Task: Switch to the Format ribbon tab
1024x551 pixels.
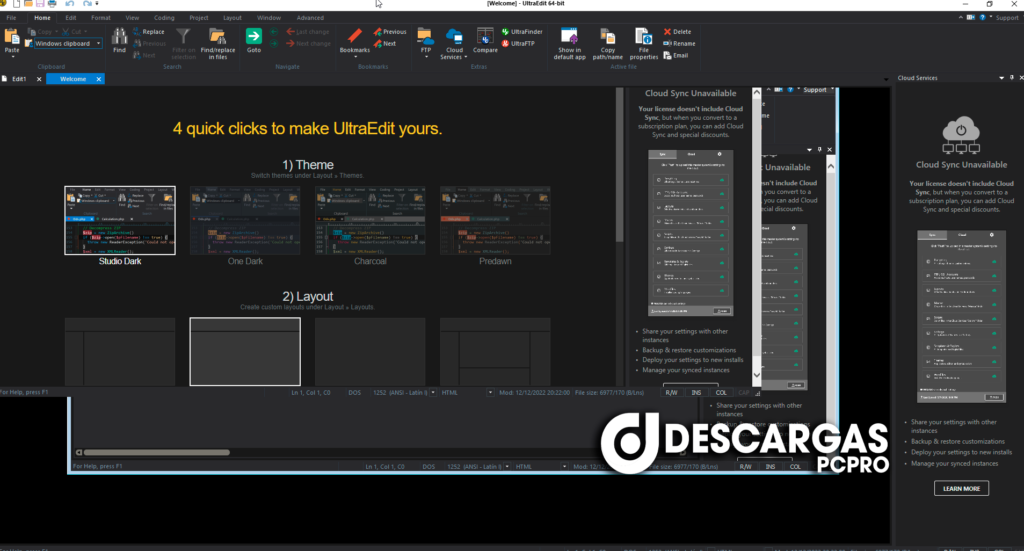Action: [x=101, y=18]
